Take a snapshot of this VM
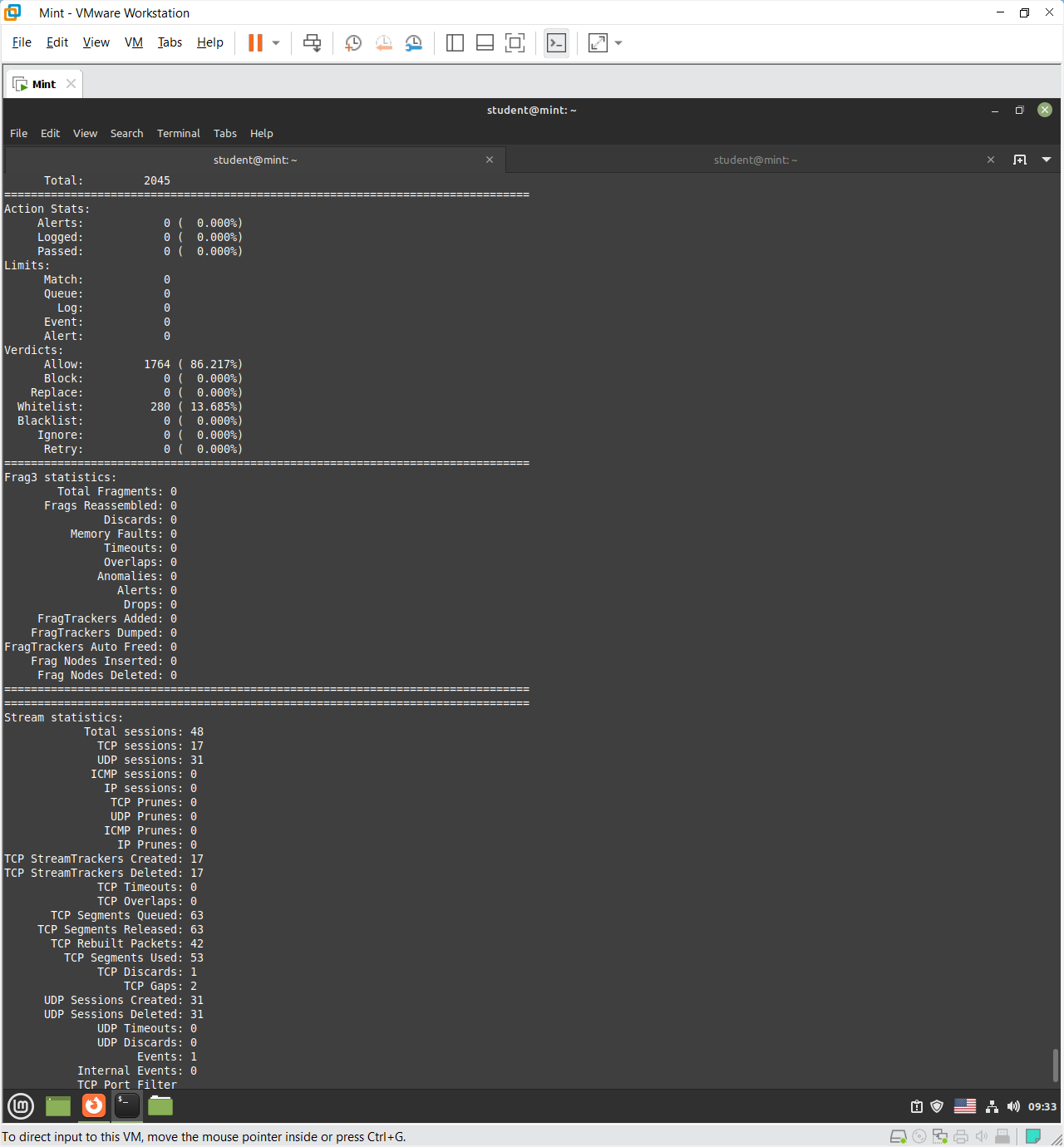Screen dimensions: 1064x1147 pos(353,43)
